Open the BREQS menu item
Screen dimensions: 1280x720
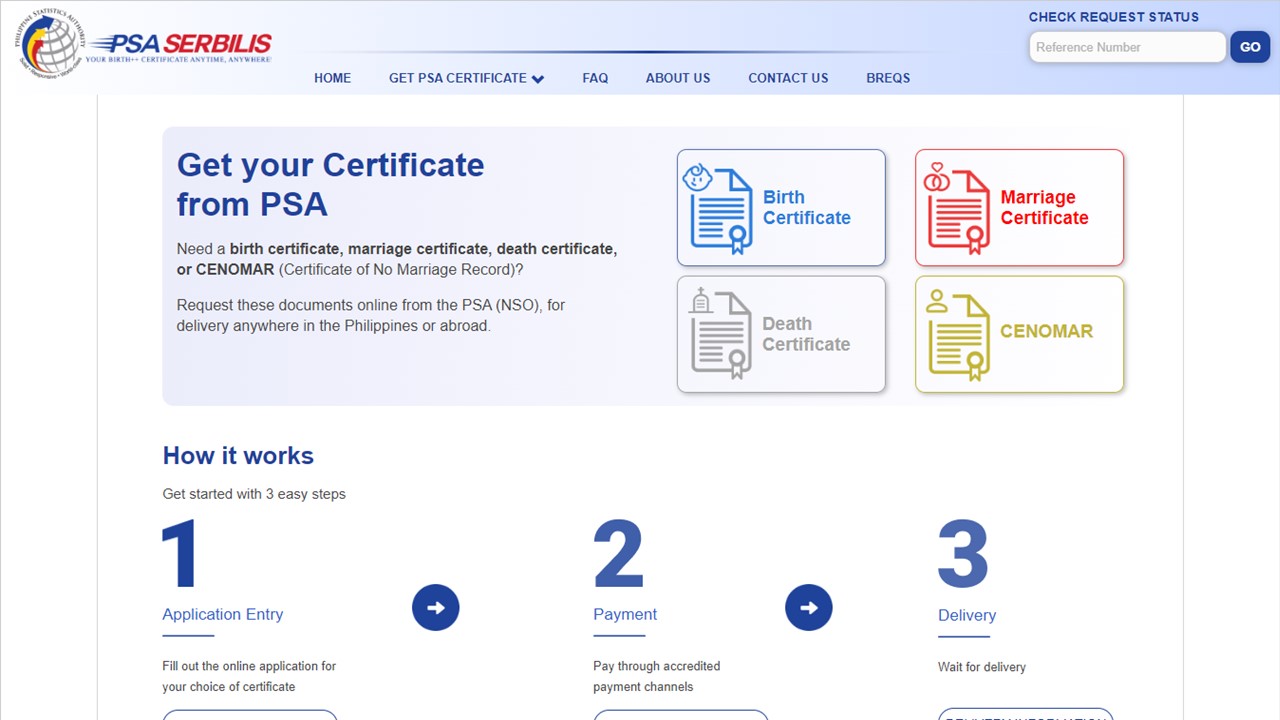(x=888, y=78)
